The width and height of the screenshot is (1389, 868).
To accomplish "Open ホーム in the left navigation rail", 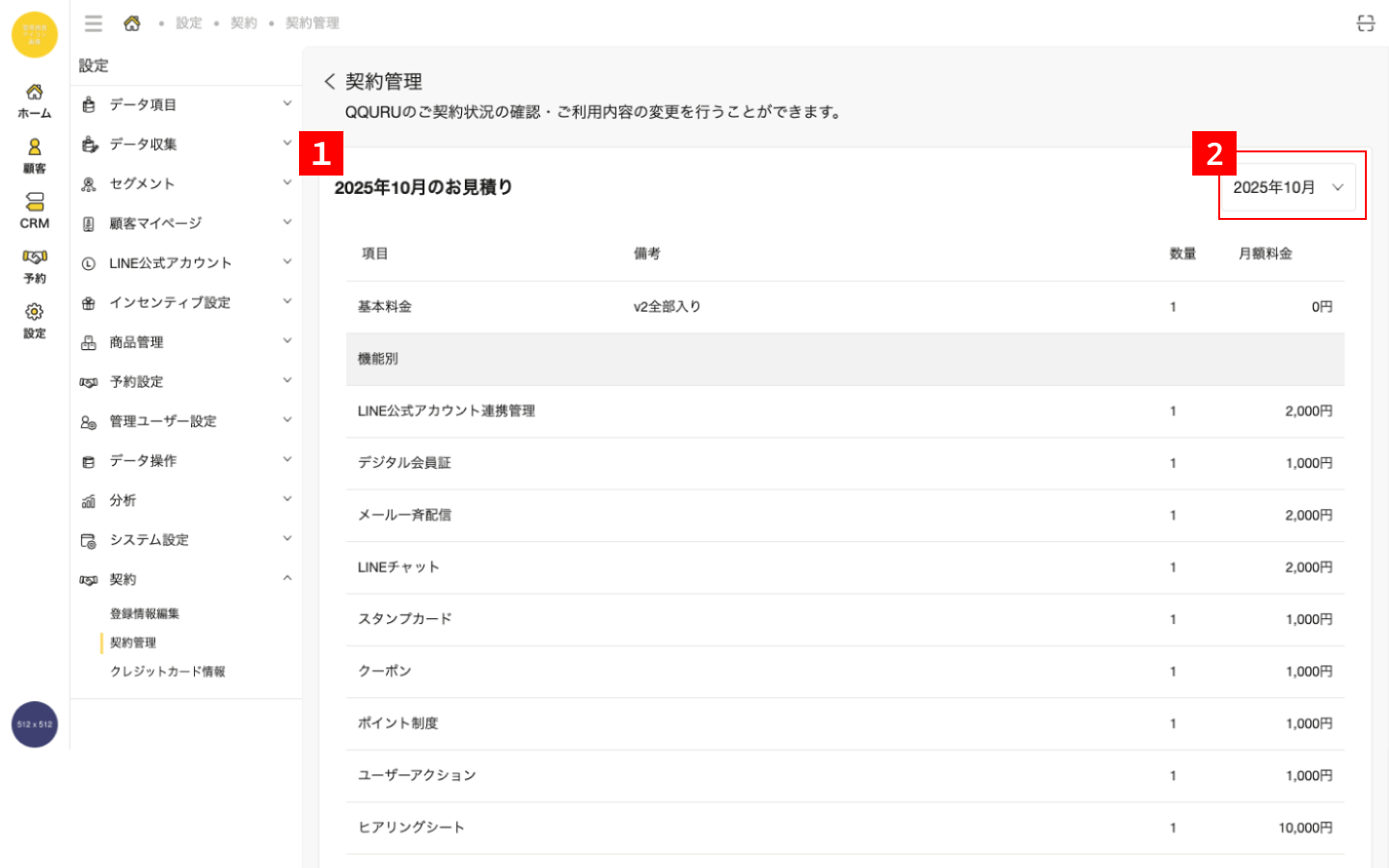I will coord(35,100).
